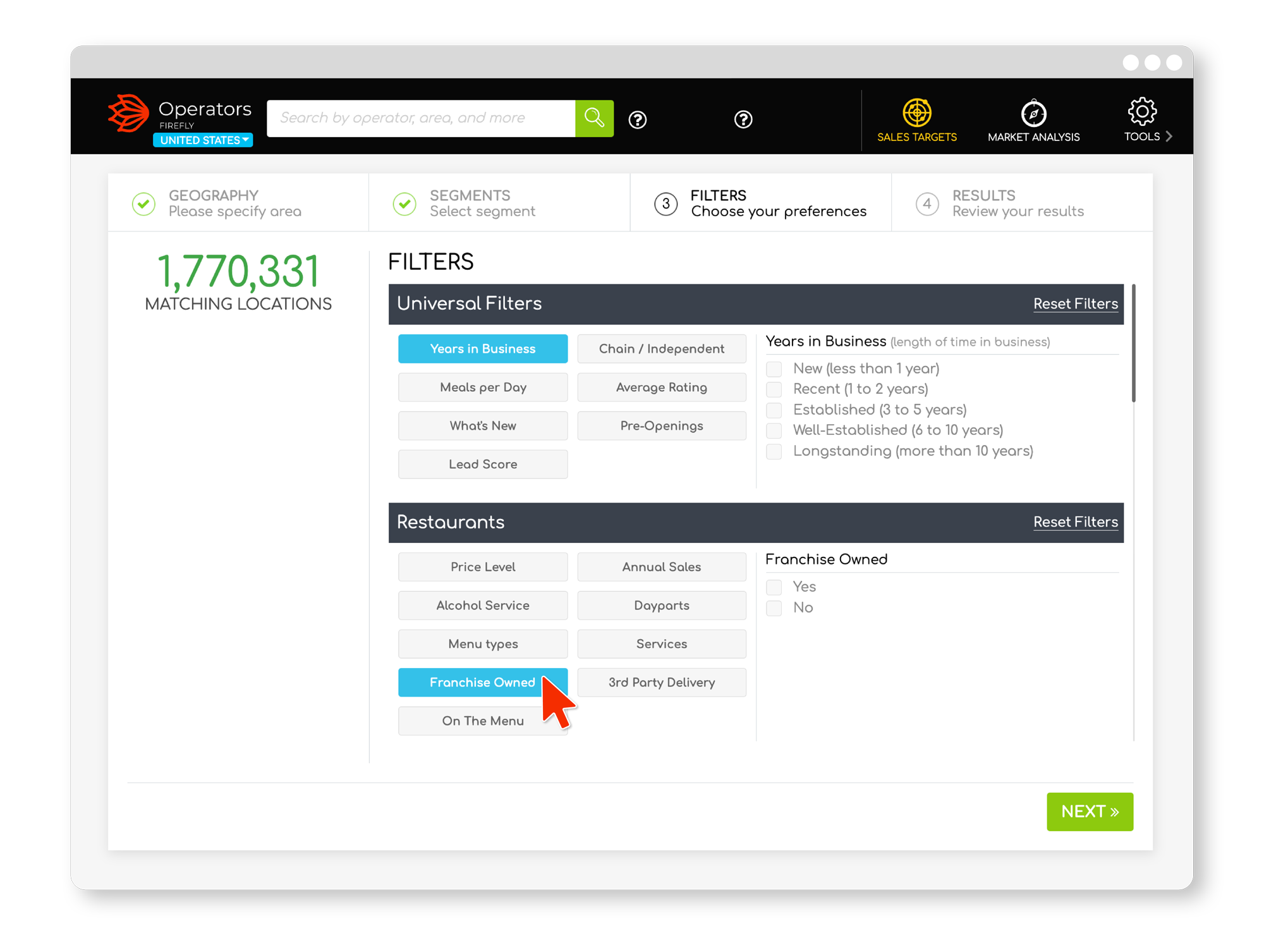Open the United States country dropdown
This screenshot has width=1264, height=952.
pos(202,140)
